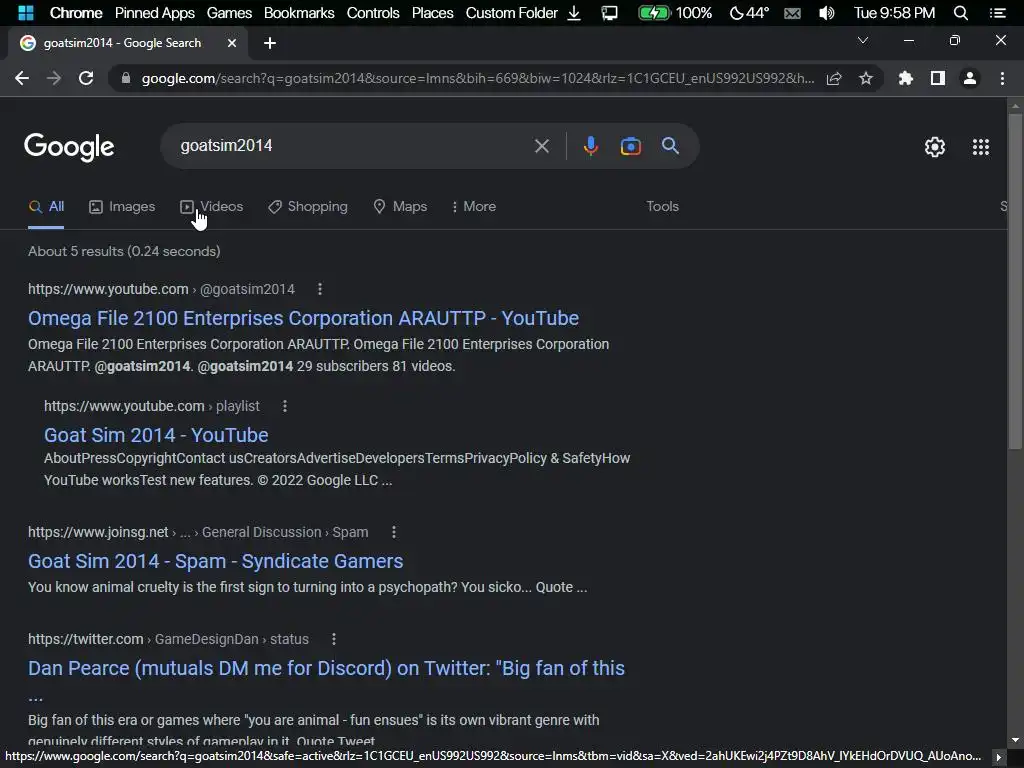Open Google quick settings gear
The width and height of the screenshot is (1024, 768).
point(935,147)
